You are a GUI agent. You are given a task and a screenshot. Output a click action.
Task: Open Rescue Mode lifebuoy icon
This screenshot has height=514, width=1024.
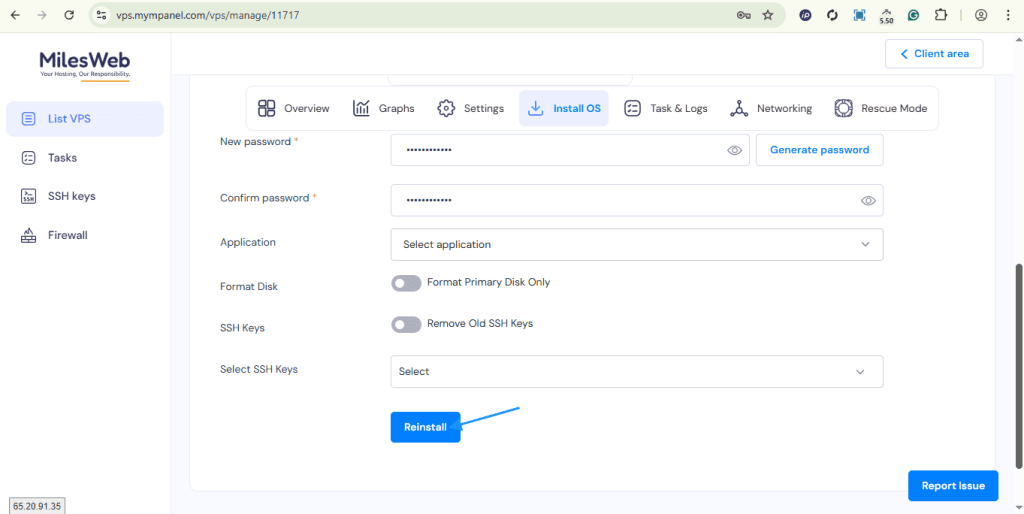point(843,108)
